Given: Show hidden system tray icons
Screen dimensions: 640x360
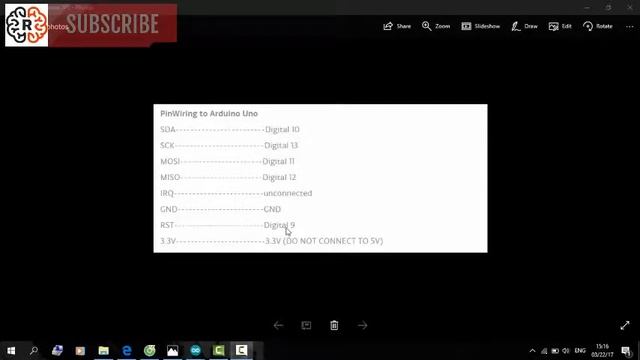Looking at the screenshot, I should [532, 351].
